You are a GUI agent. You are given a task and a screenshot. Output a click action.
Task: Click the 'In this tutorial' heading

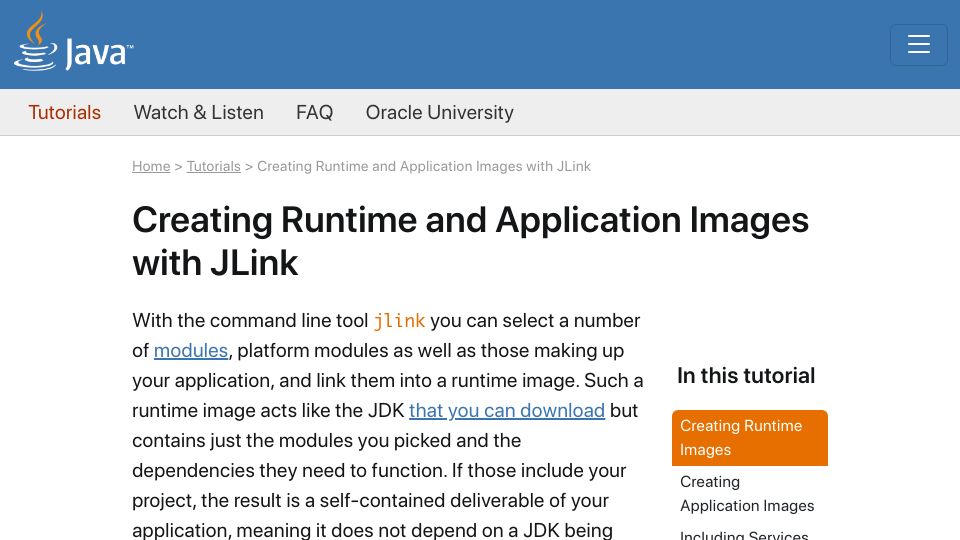point(746,375)
